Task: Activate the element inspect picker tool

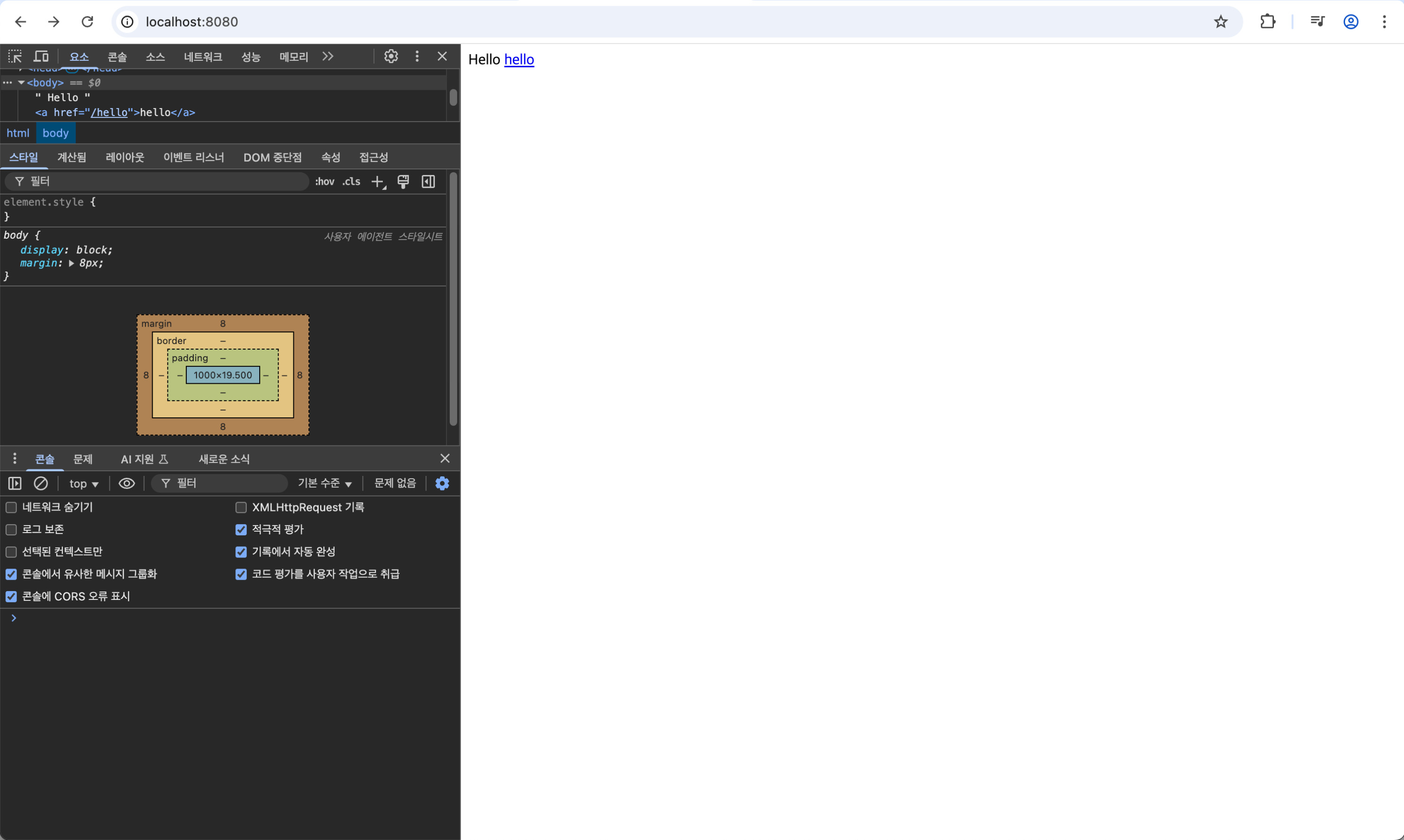Action: (x=15, y=56)
